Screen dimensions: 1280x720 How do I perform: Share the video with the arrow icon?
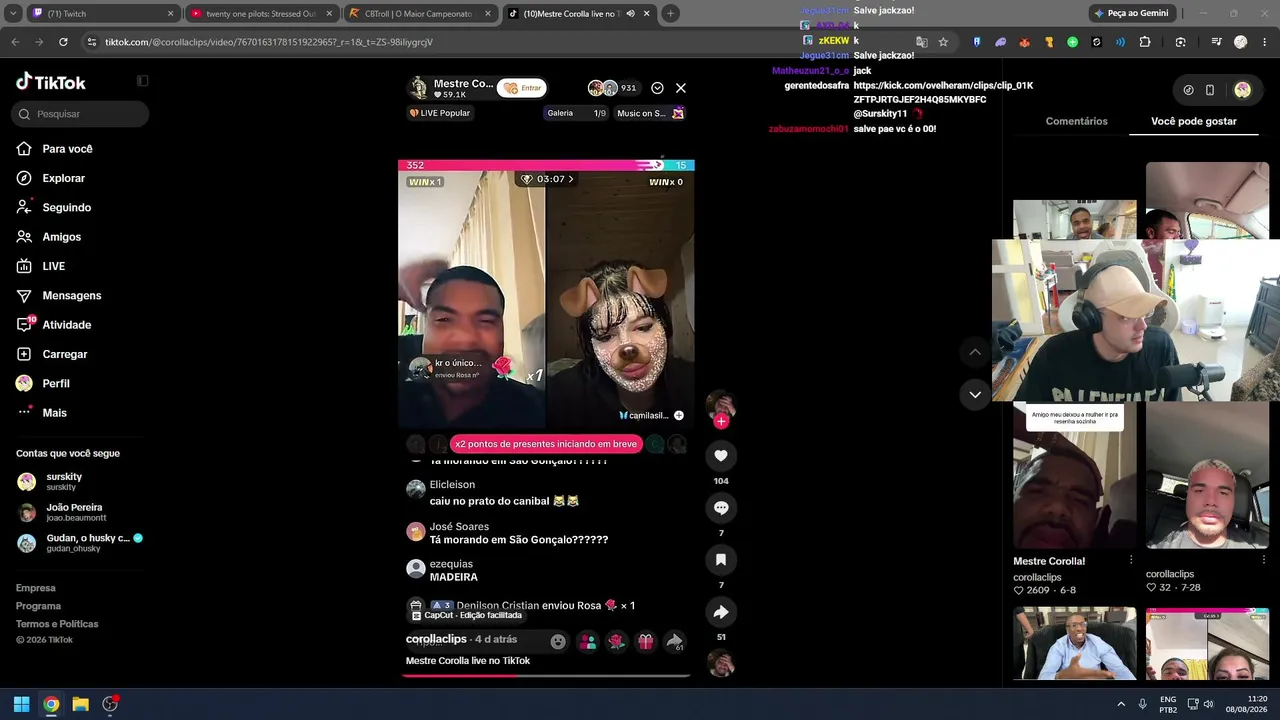tap(721, 612)
